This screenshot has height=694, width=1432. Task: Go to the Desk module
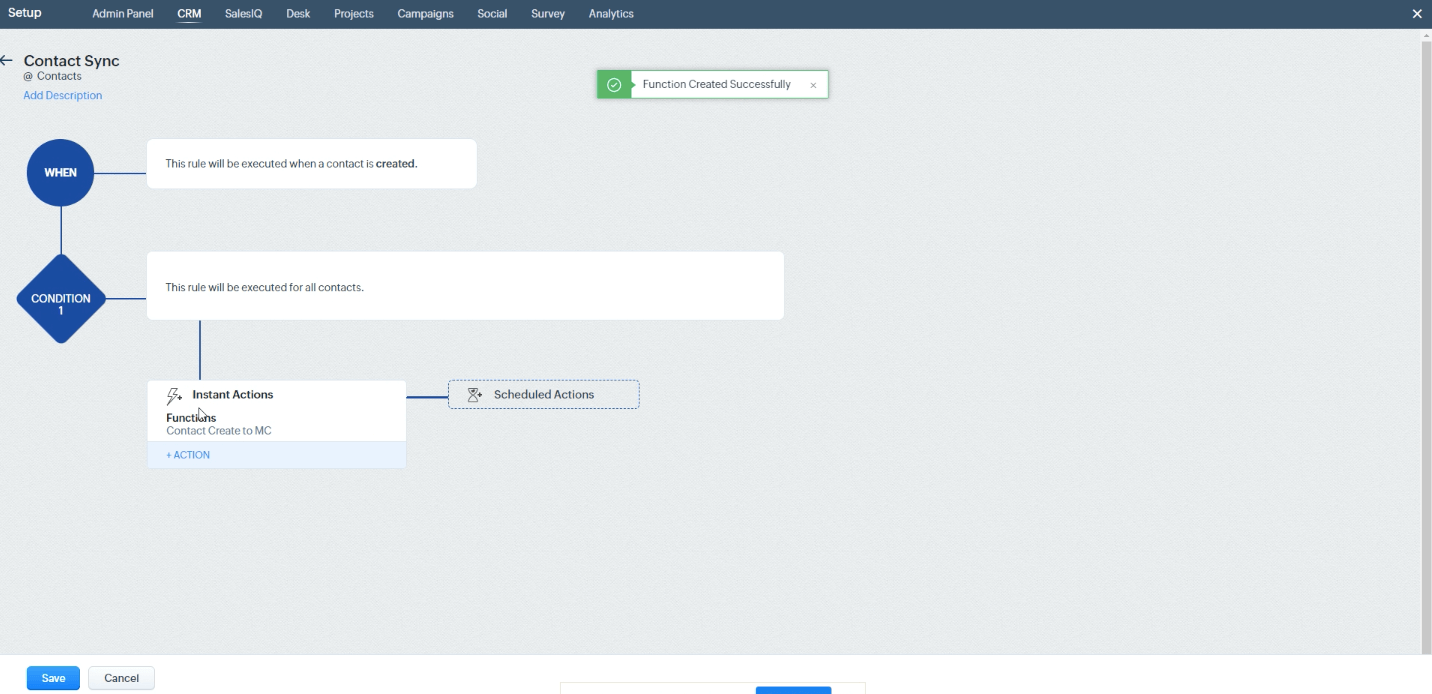tap(297, 13)
